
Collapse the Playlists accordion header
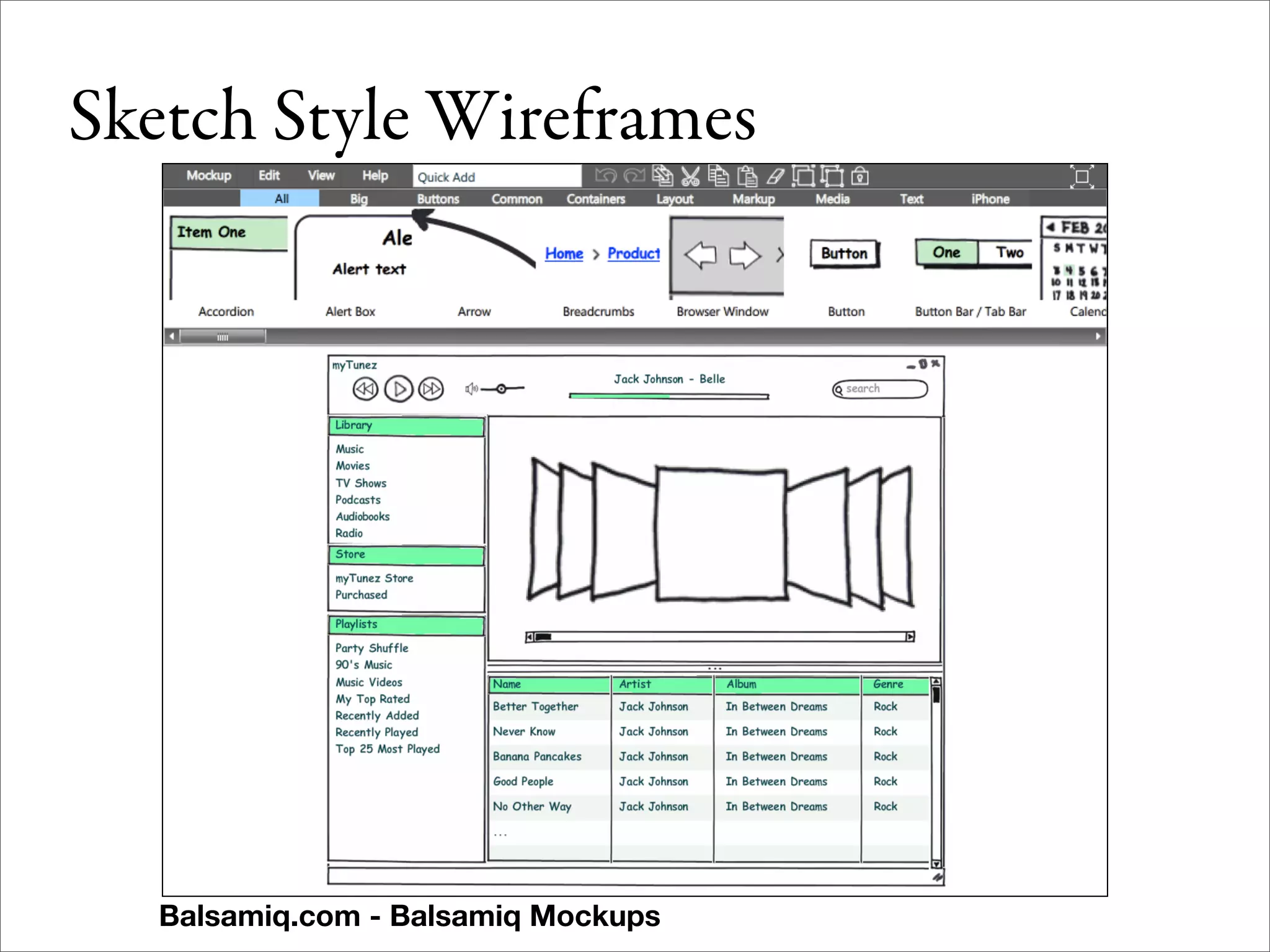[406, 625]
